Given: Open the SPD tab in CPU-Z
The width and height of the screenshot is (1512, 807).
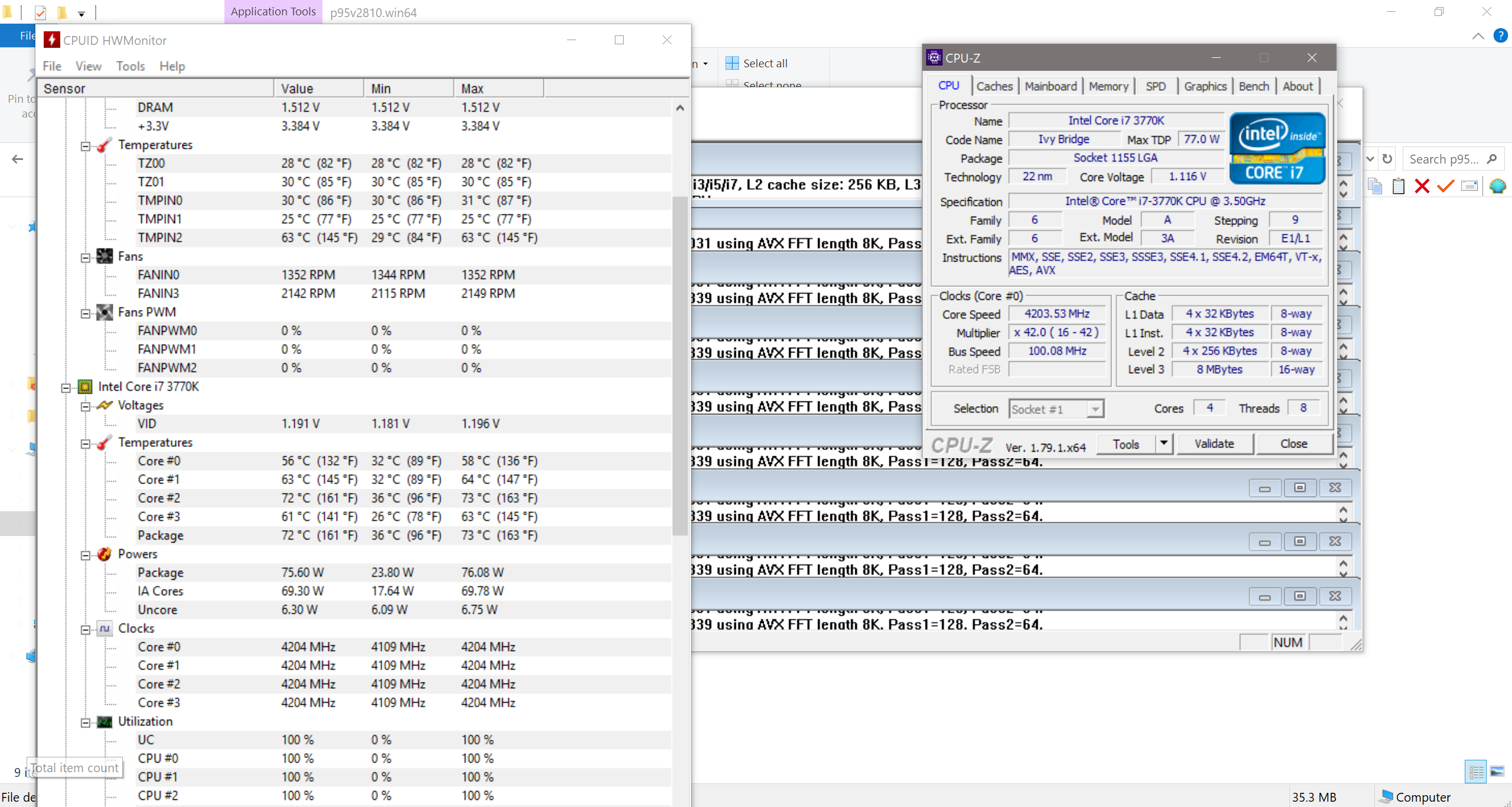Looking at the screenshot, I should 1156,86.
